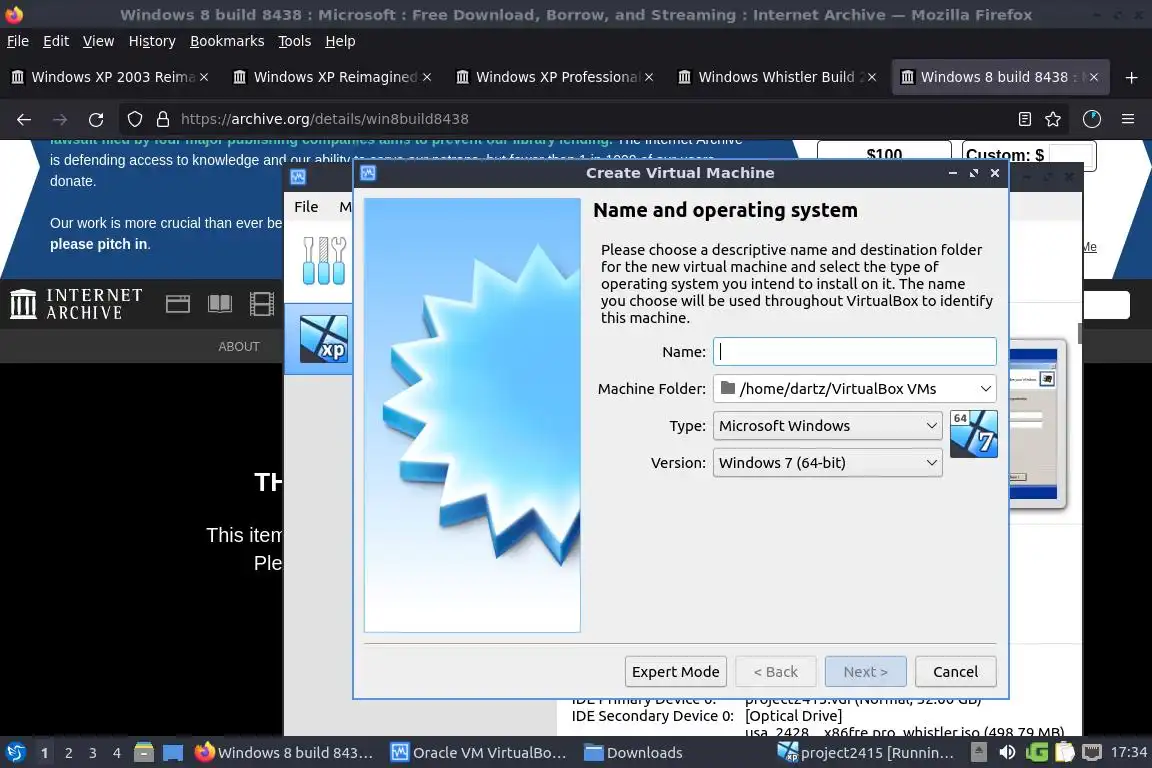1152x768 pixels.
Task: Open the Version dropdown showing Windows 7 (64-bit)
Action: coord(827,463)
